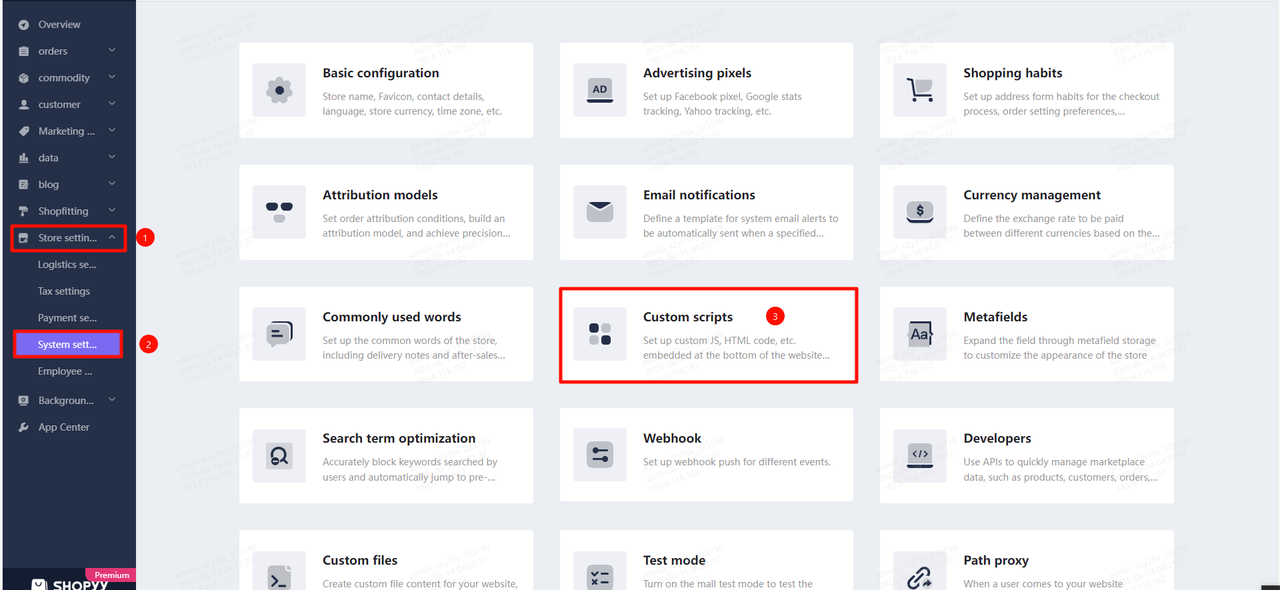Click the Commonly used words description

coord(414,348)
